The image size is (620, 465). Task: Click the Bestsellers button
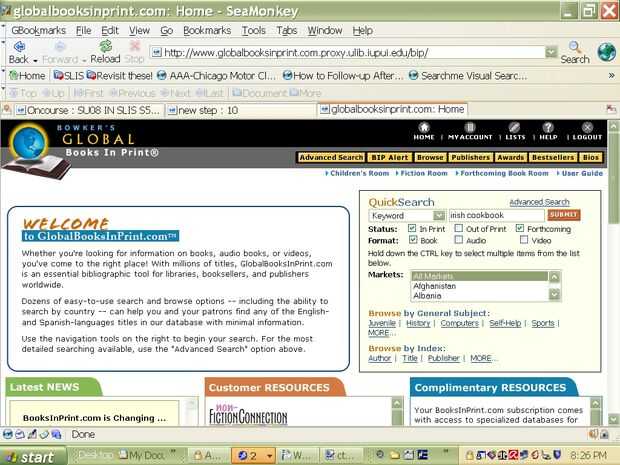[553, 157]
